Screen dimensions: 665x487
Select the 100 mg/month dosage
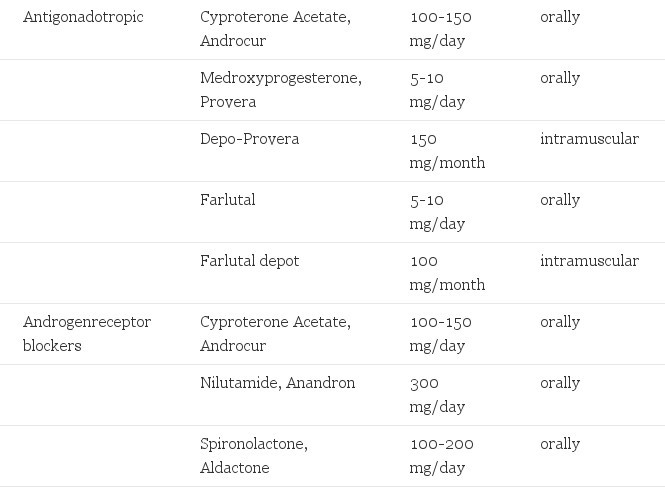[447, 273]
